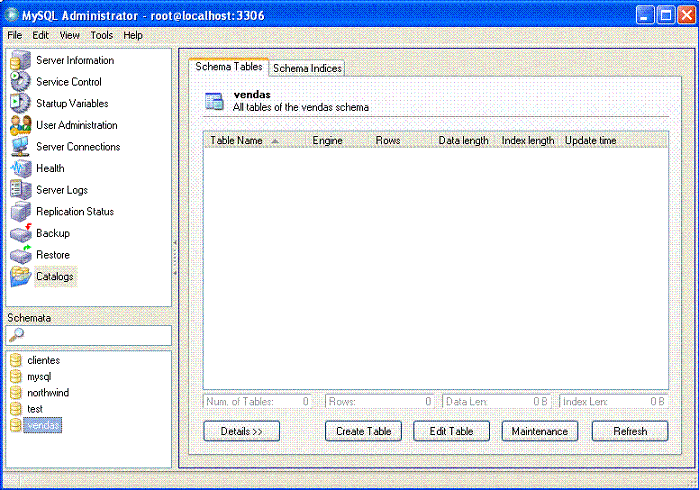
Task: Click the MySQL Administrator title bar icon
Action: pos(11,15)
